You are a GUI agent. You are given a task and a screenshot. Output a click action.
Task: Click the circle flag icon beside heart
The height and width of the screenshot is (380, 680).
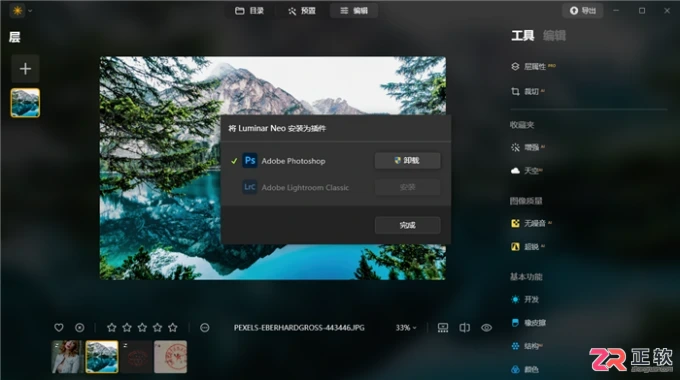(x=79, y=328)
